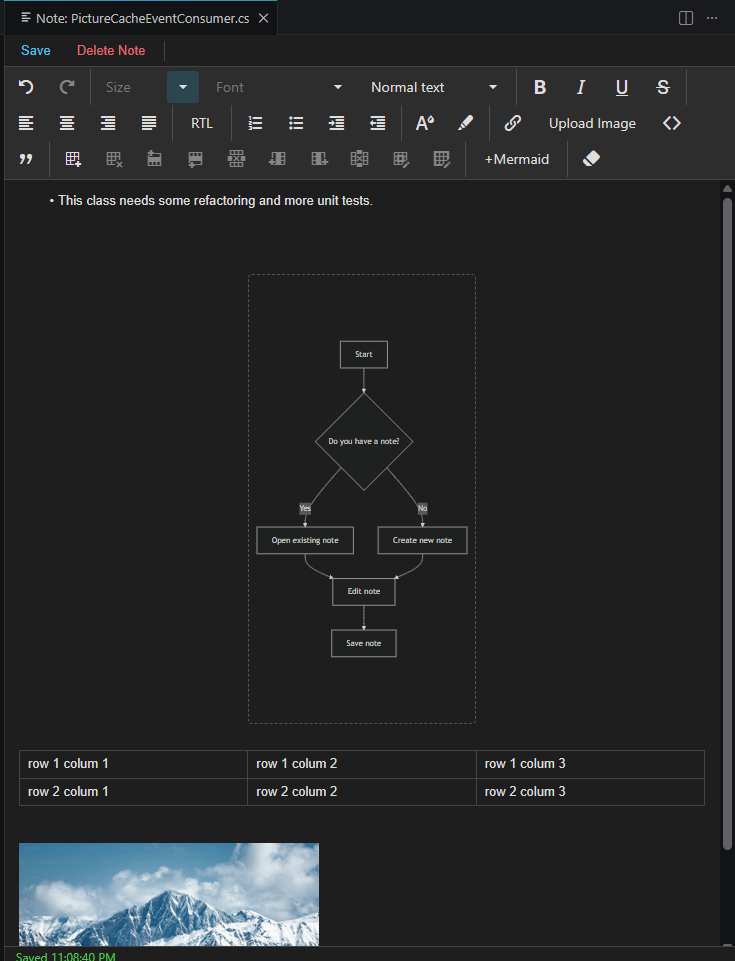Image resolution: width=735 pixels, height=961 pixels.
Task: Click the 'Open existing note' box
Action: (x=305, y=540)
